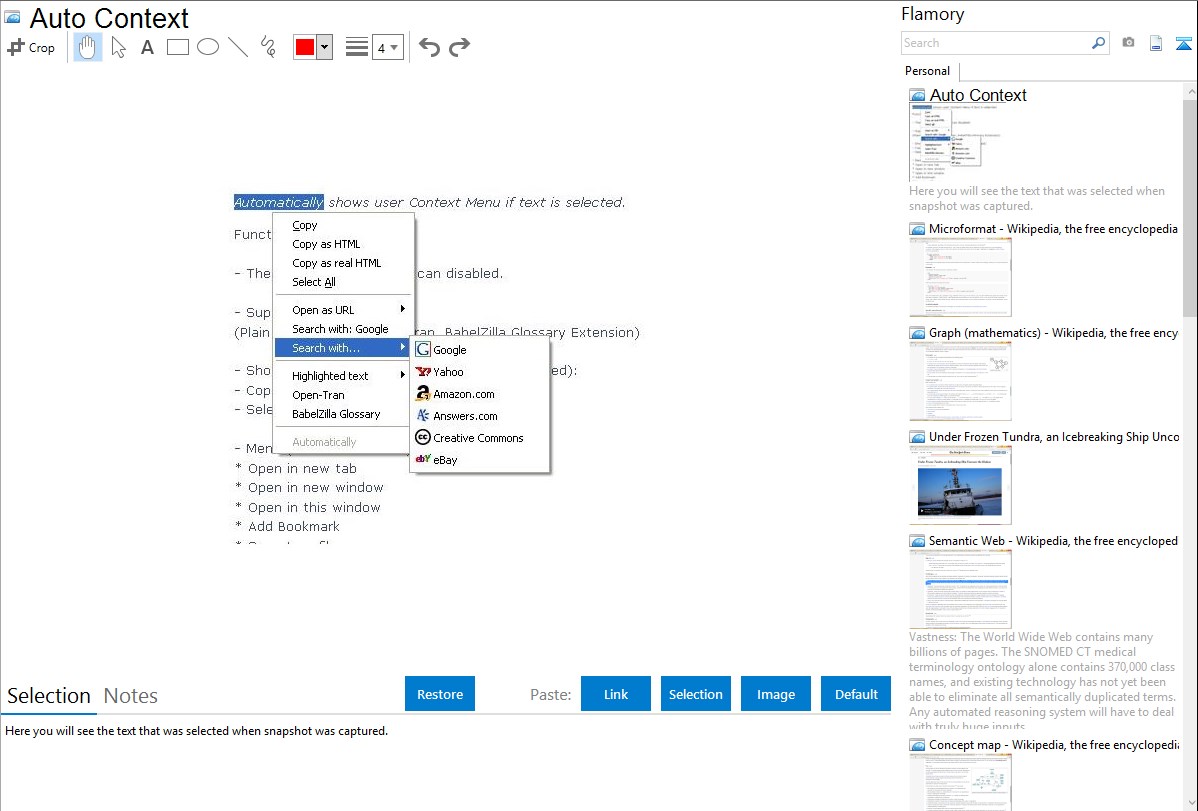Image resolution: width=1198 pixels, height=811 pixels.
Task: Redo the last annotation
Action: 459,47
